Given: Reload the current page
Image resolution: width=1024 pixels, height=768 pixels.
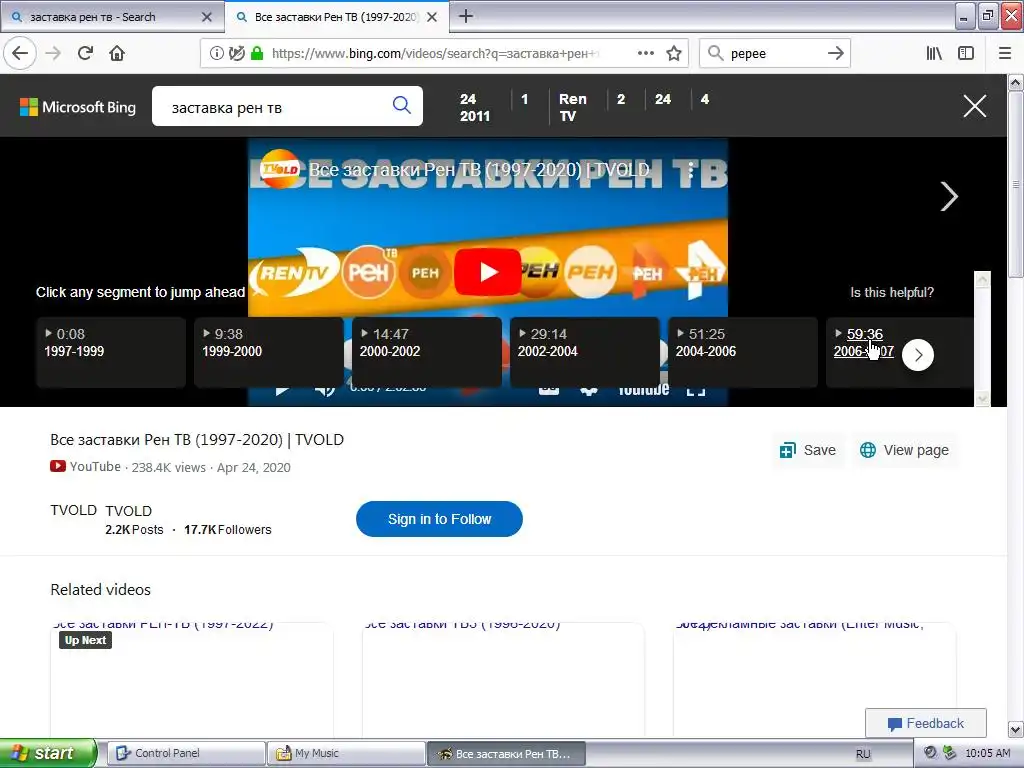Looking at the screenshot, I should 85,53.
